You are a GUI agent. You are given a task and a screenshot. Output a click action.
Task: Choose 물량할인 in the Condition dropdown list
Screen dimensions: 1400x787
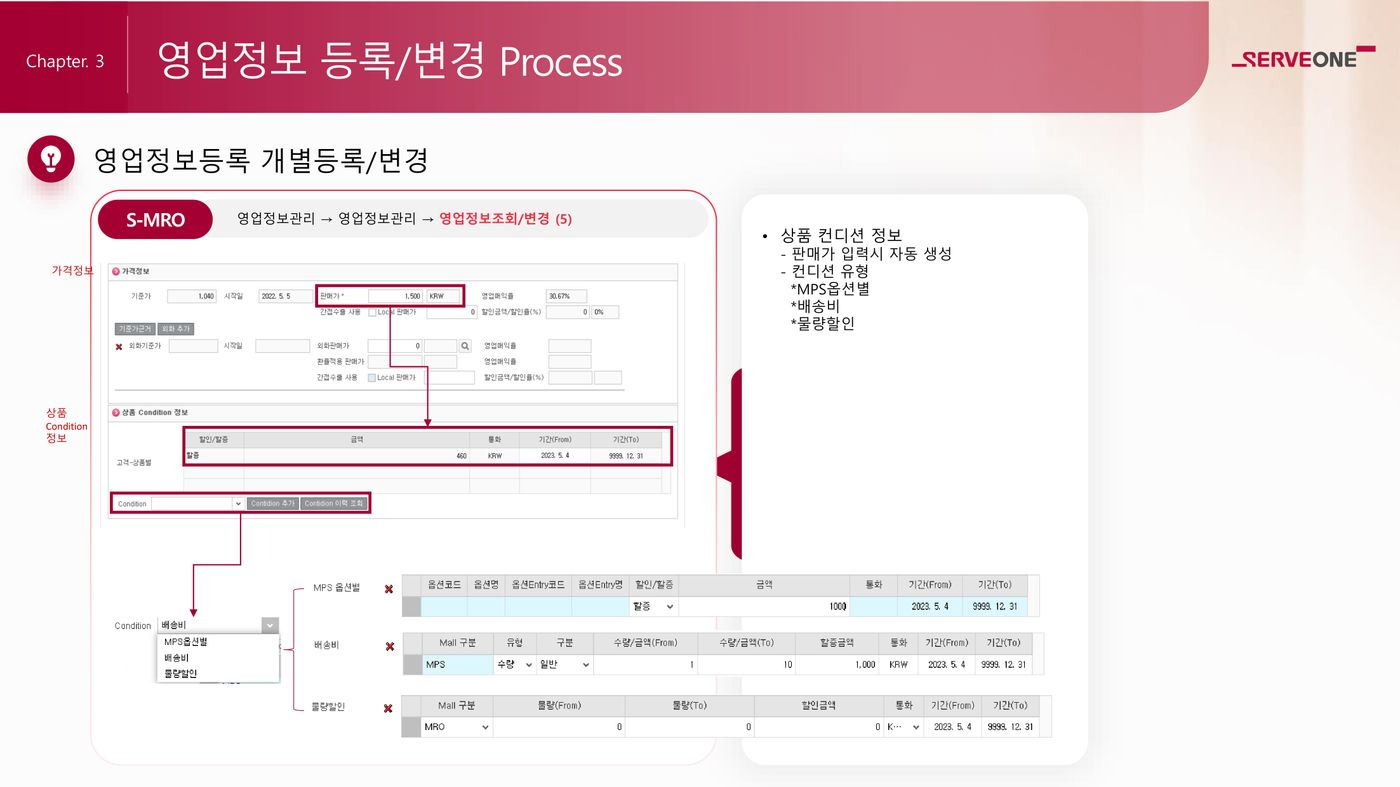(181, 674)
